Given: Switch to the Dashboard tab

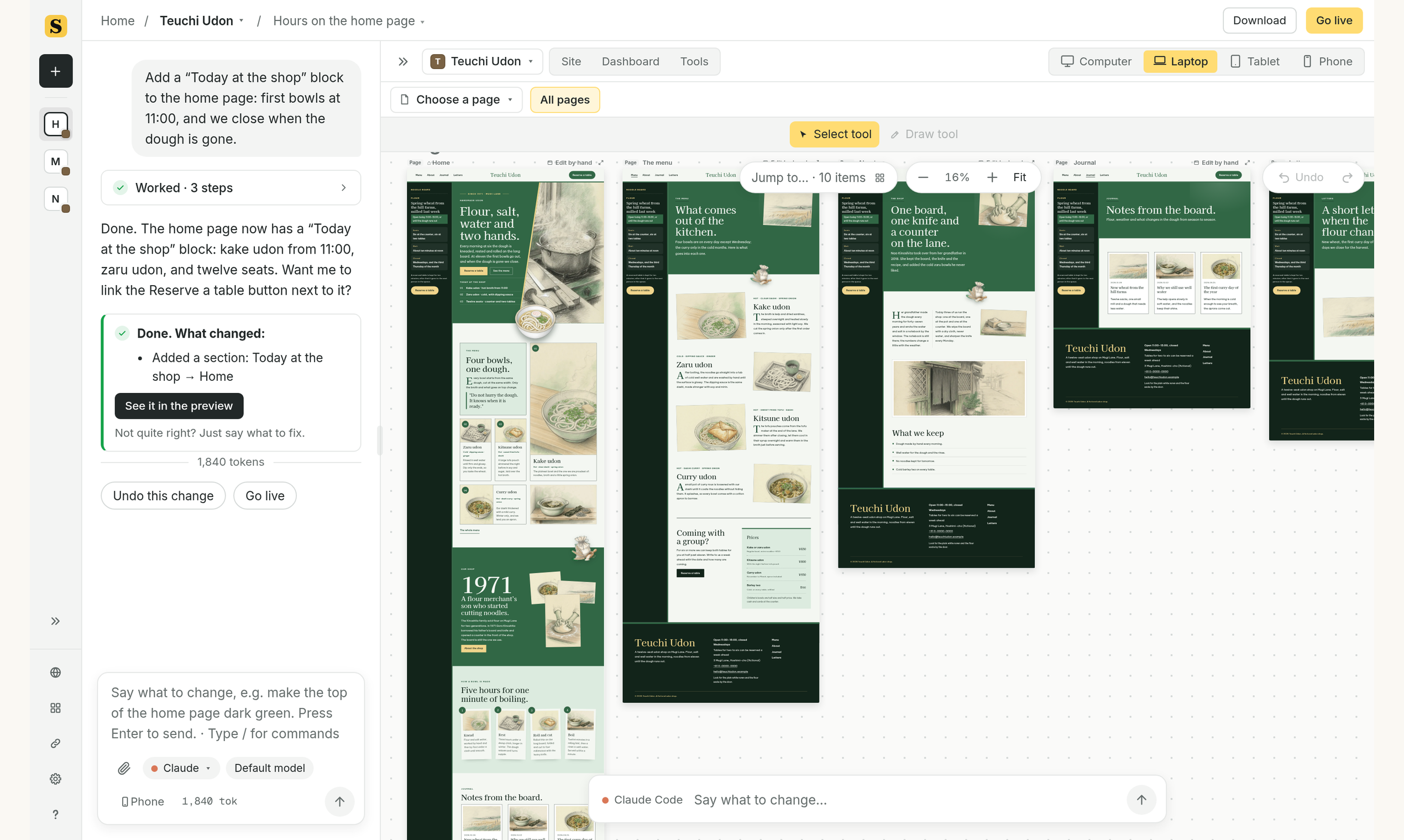Looking at the screenshot, I should pyautogui.click(x=630, y=61).
